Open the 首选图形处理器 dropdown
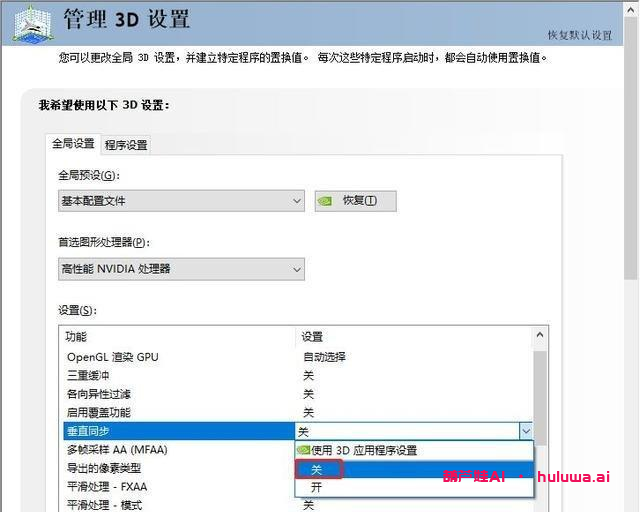 181,269
